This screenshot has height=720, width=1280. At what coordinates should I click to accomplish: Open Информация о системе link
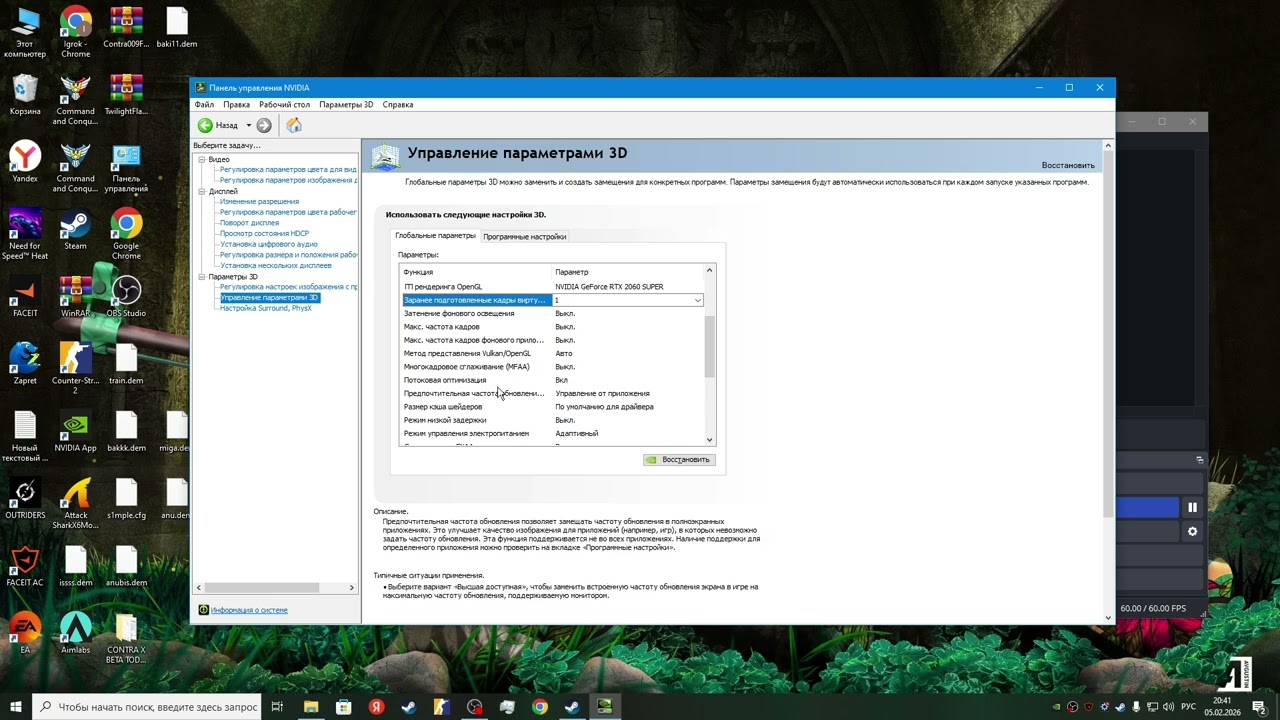coord(249,610)
